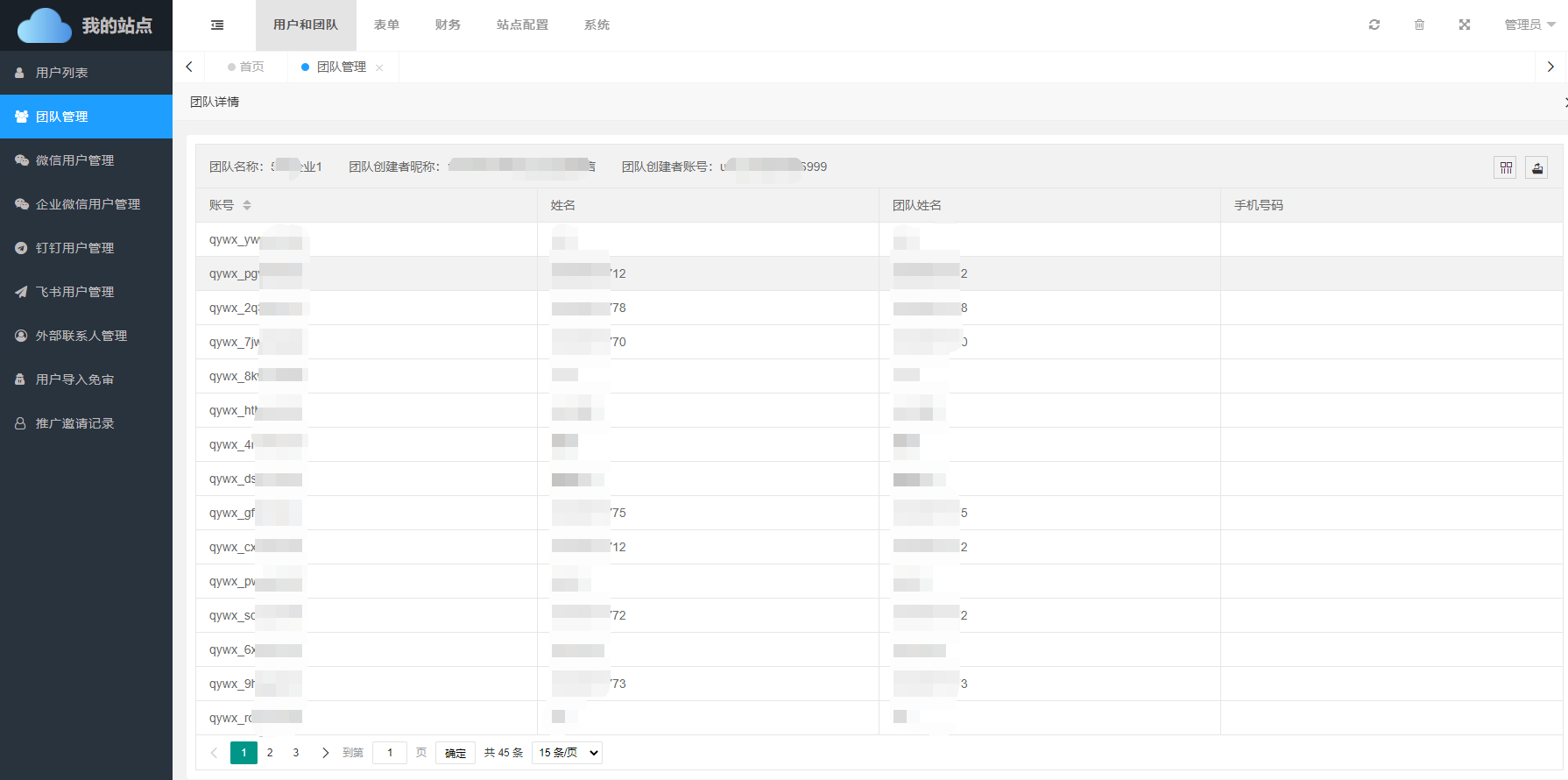Open the column filter grid icon
Screen dimensions: 1568x780
coord(1506,167)
